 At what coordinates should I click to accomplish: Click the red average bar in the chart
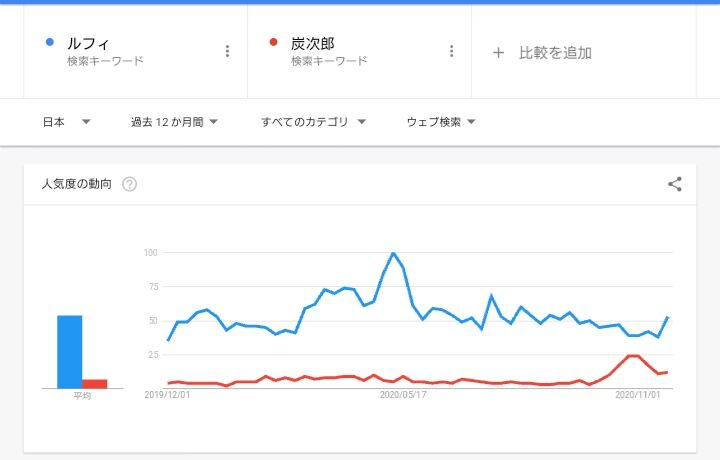tap(95, 384)
